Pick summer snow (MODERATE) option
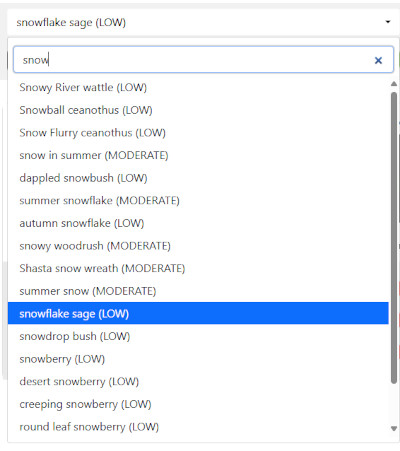400x451 pixels. (x=198, y=291)
